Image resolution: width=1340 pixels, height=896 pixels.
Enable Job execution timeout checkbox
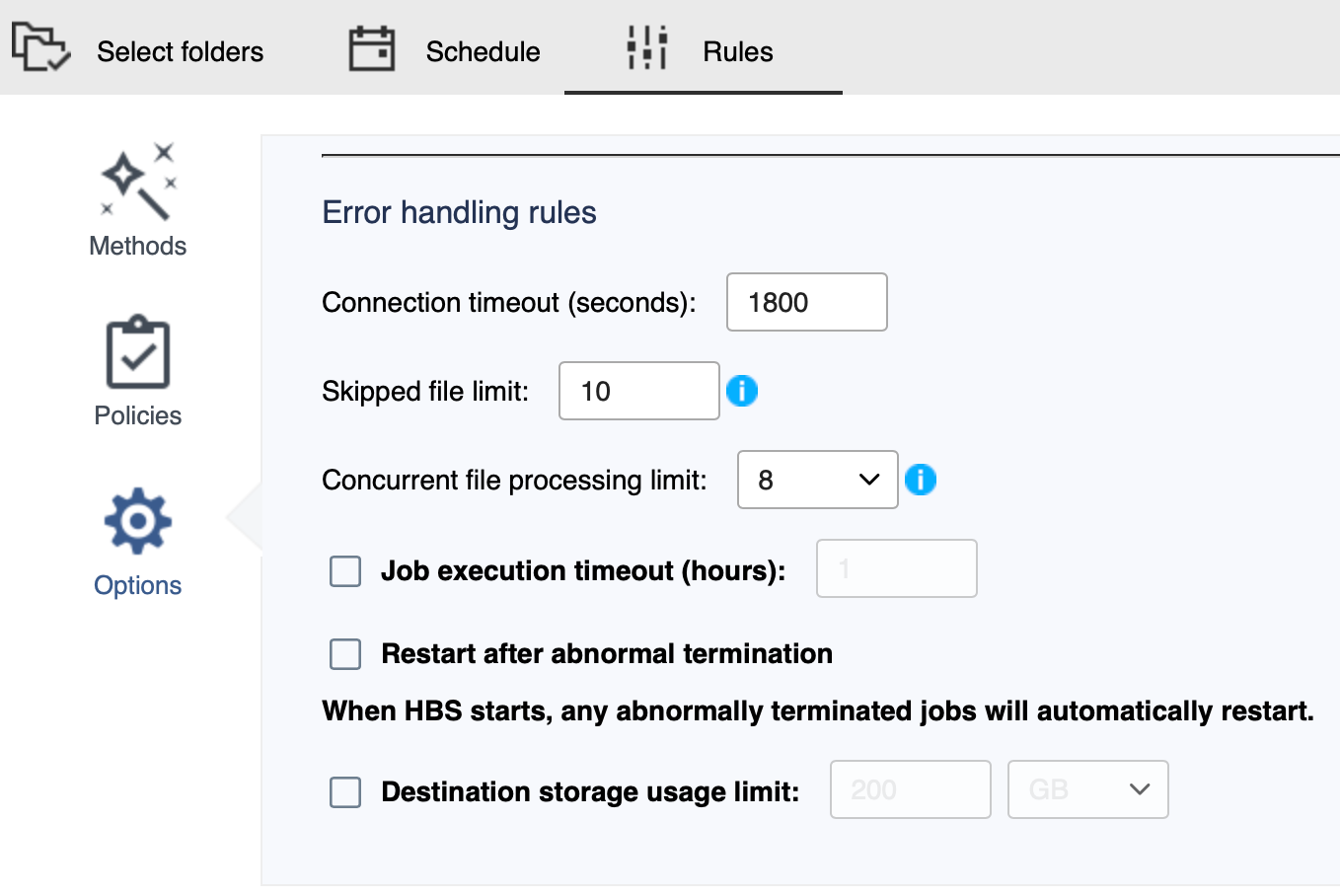[x=345, y=570]
